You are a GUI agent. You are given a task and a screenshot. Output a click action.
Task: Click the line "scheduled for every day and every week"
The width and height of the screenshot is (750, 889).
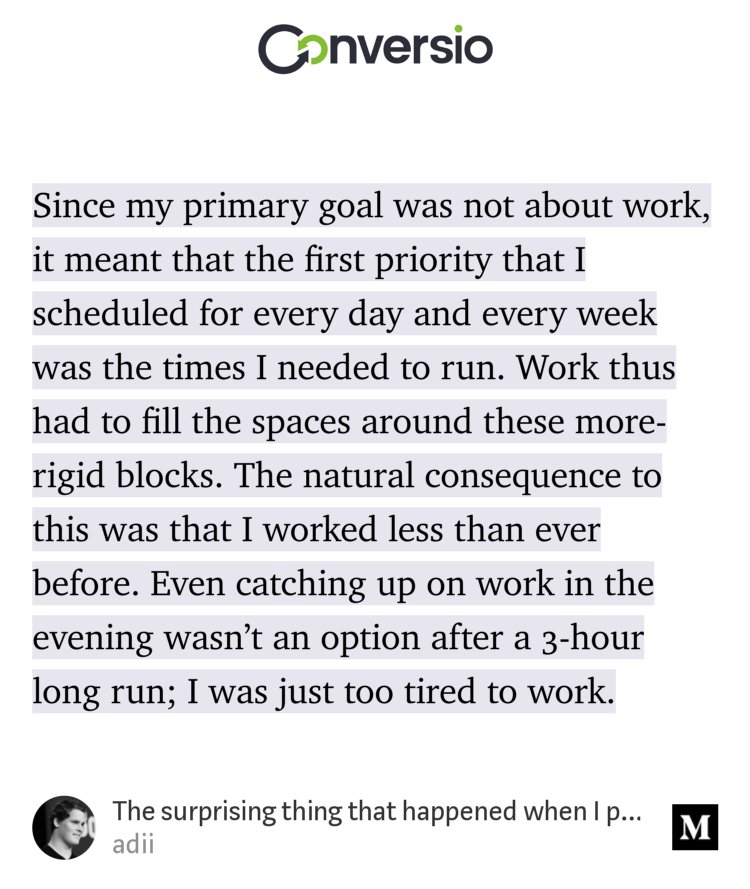pos(345,313)
